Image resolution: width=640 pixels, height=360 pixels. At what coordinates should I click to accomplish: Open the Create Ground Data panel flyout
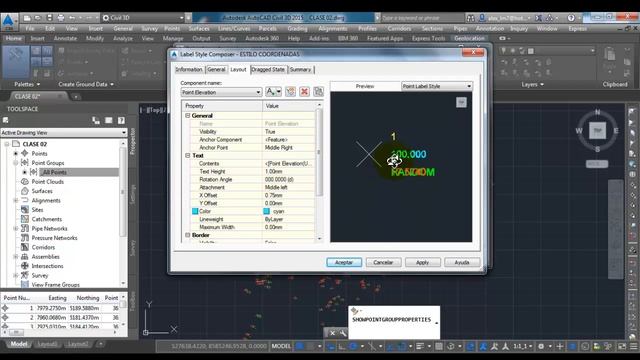[86, 84]
